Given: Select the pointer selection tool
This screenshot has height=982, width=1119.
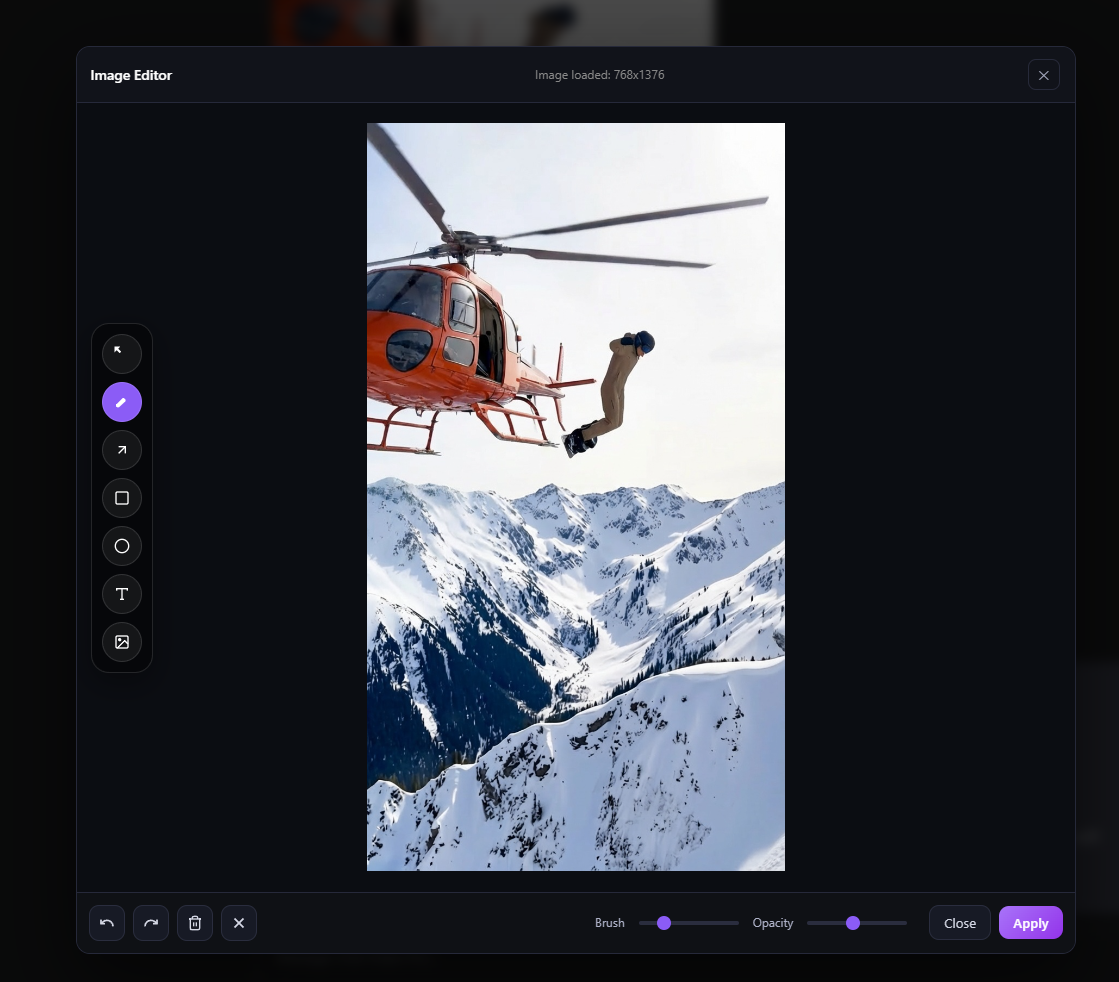Looking at the screenshot, I should coord(122,354).
